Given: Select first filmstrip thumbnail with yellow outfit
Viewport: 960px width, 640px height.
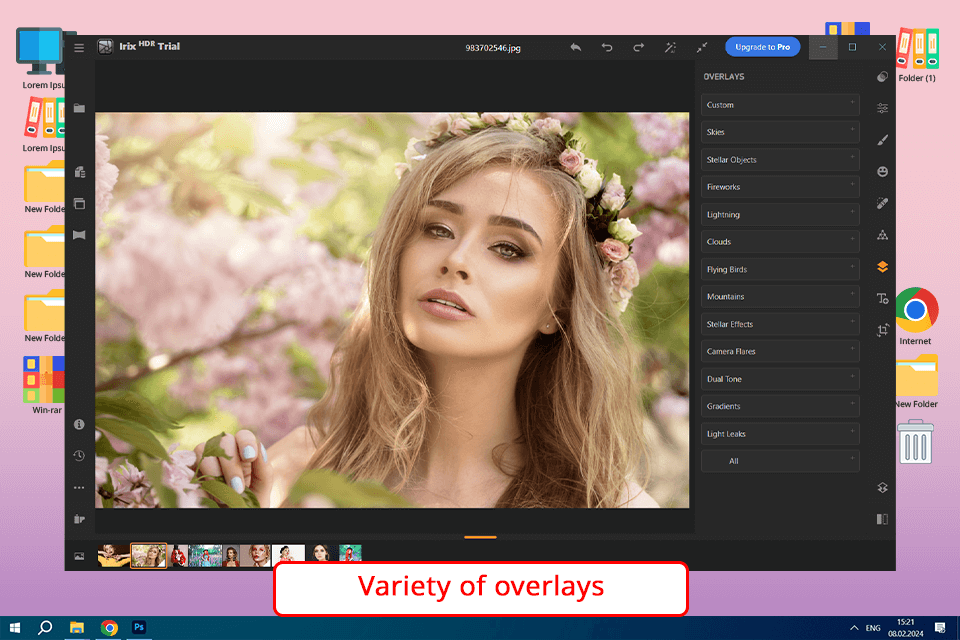Looking at the screenshot, I should pyautogui.click(x=113, y=555).
